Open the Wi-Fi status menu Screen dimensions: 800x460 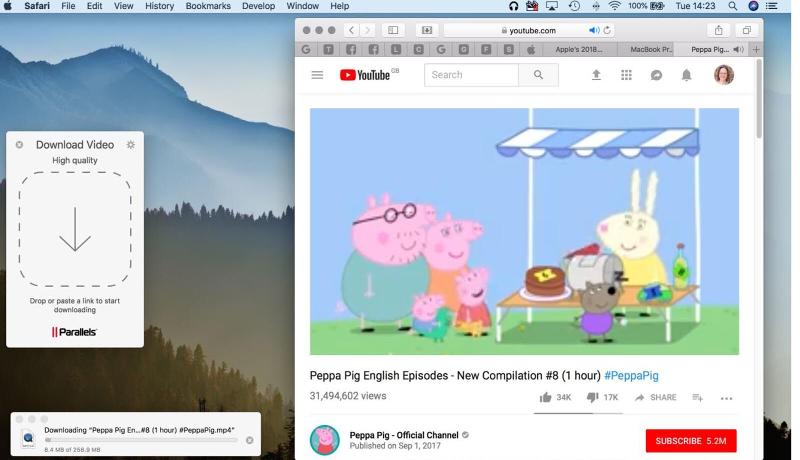click(615, 6)
